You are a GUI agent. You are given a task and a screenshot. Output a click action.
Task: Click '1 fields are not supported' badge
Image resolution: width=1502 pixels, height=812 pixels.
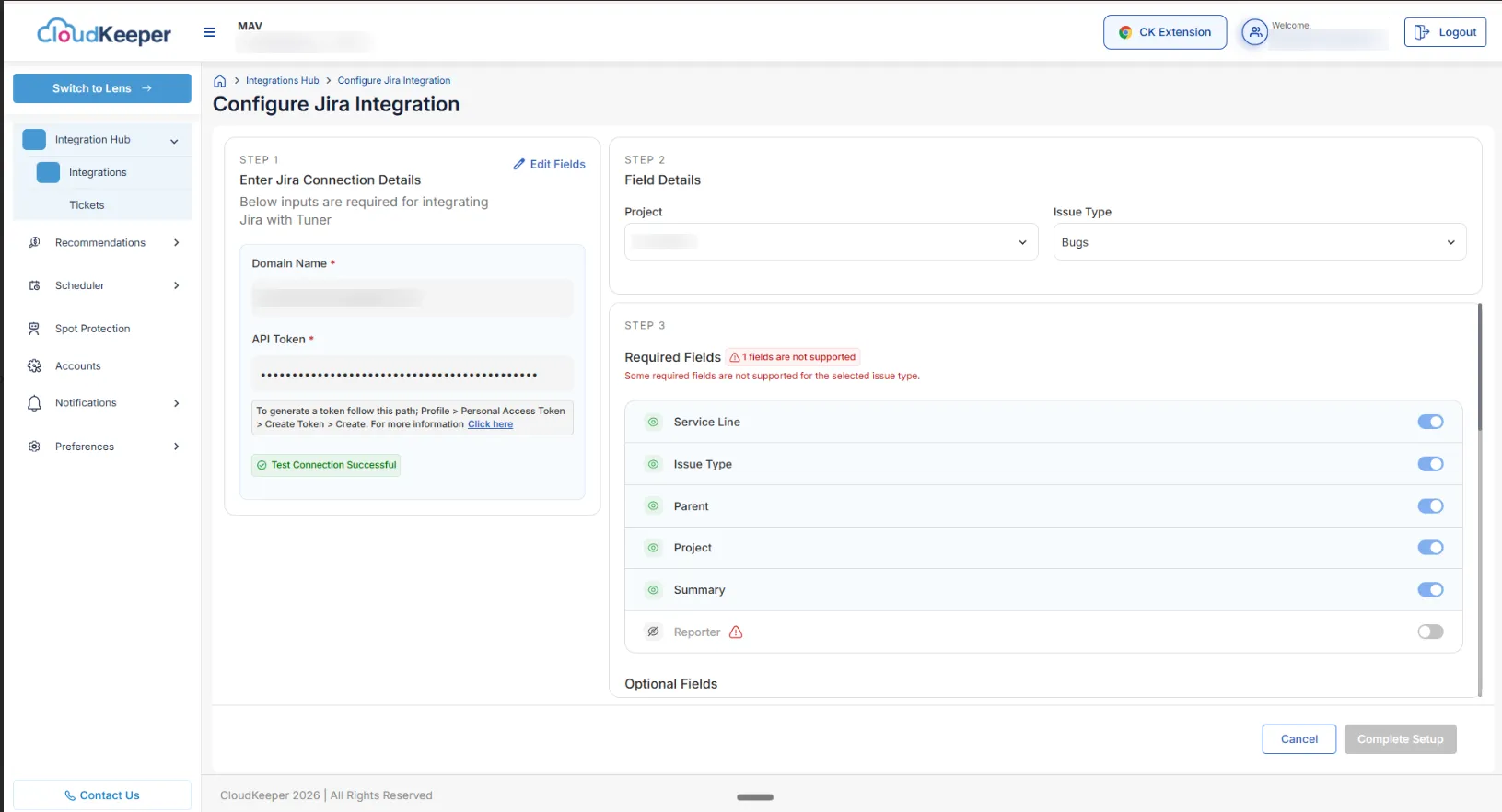coord(794,357)
